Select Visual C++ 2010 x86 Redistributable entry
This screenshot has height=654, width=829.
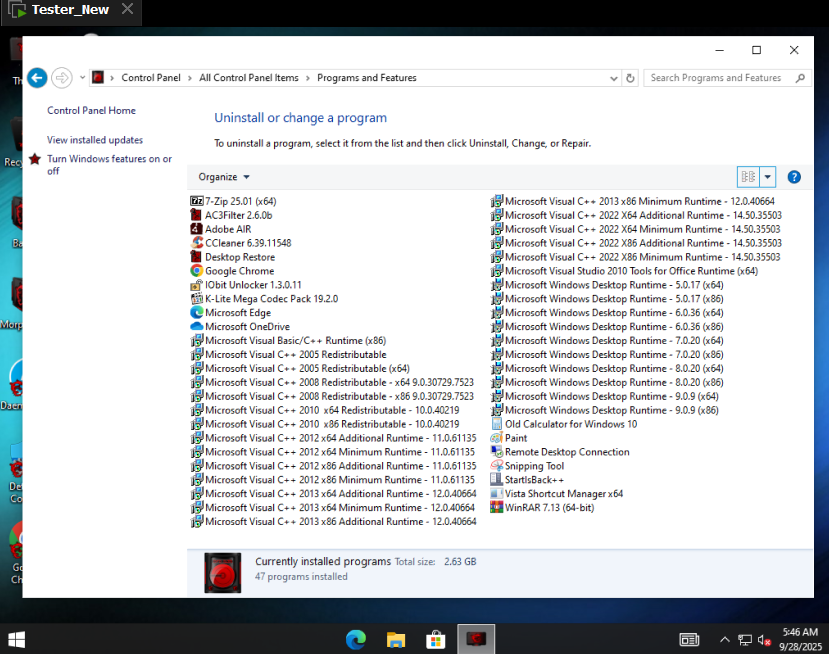tap(325, 424)
